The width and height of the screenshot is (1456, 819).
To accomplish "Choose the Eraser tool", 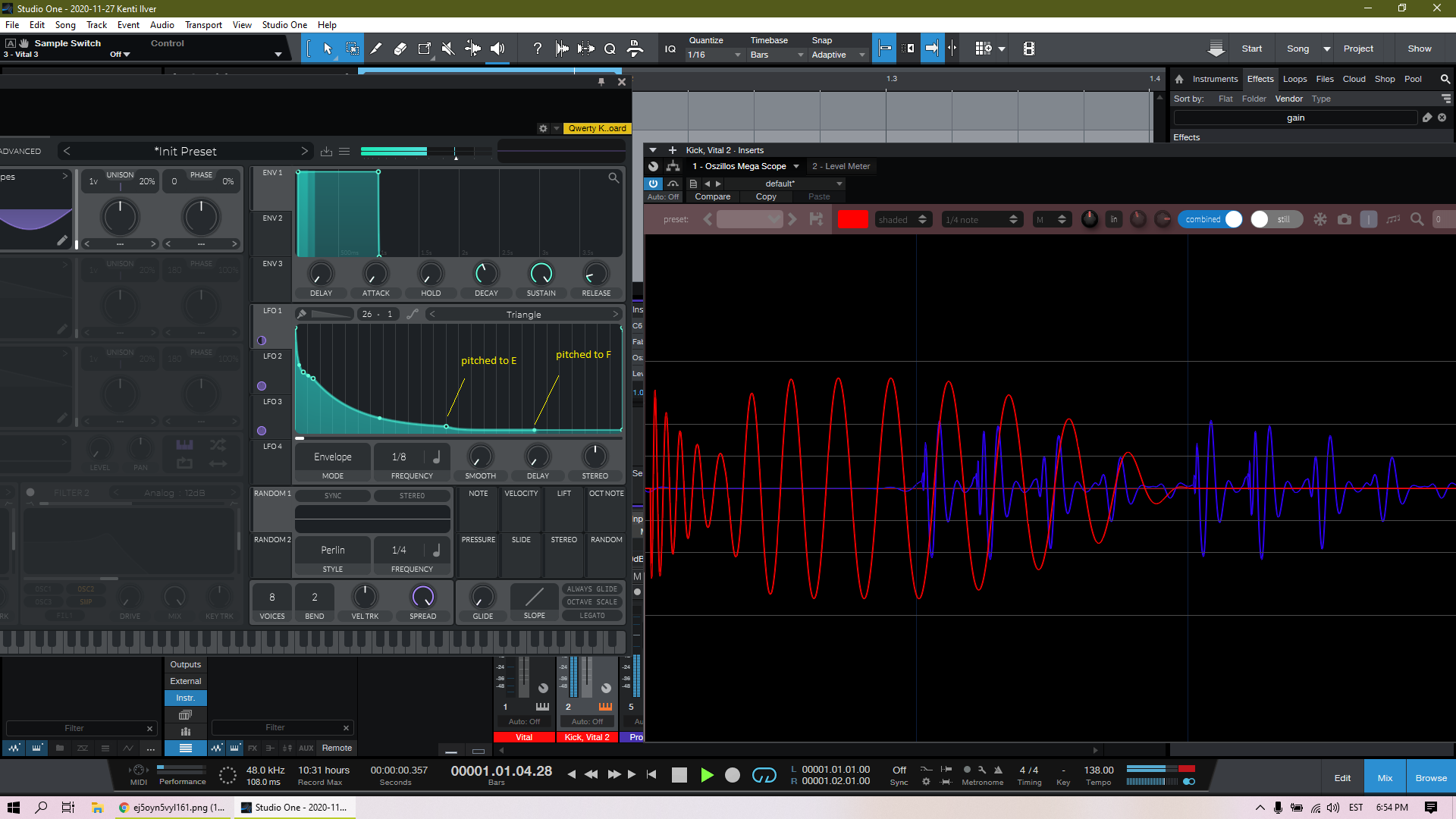I will [x=400, y=49].
